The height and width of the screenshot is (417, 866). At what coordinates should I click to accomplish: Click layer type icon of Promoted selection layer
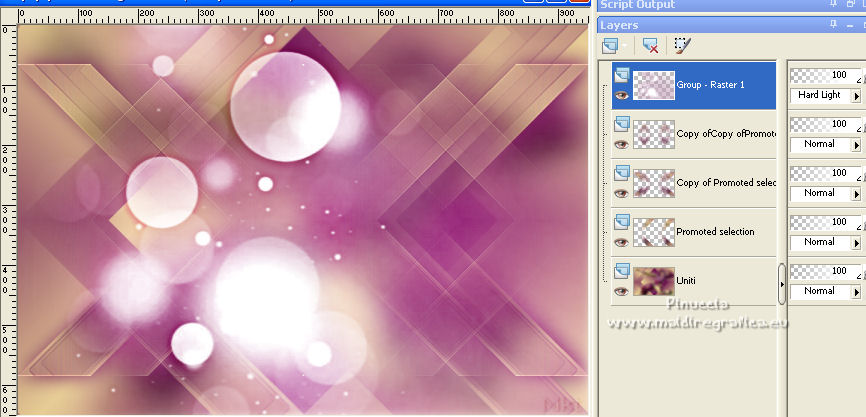622,221
